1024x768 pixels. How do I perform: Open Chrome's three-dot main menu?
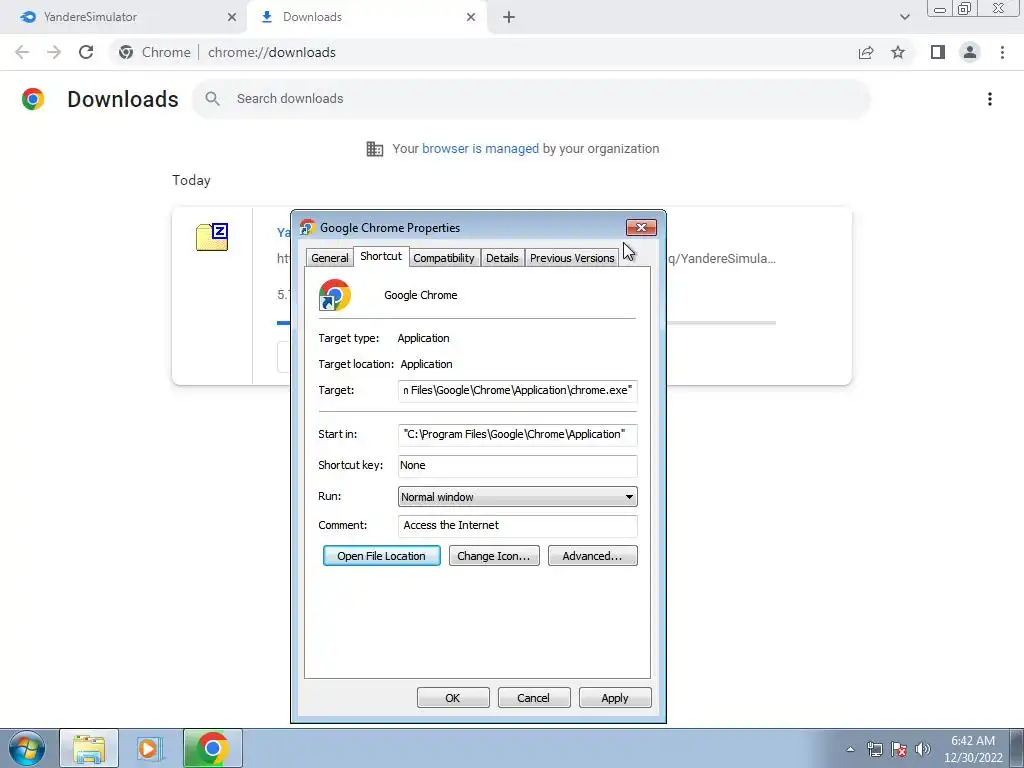pos(1002,52)
